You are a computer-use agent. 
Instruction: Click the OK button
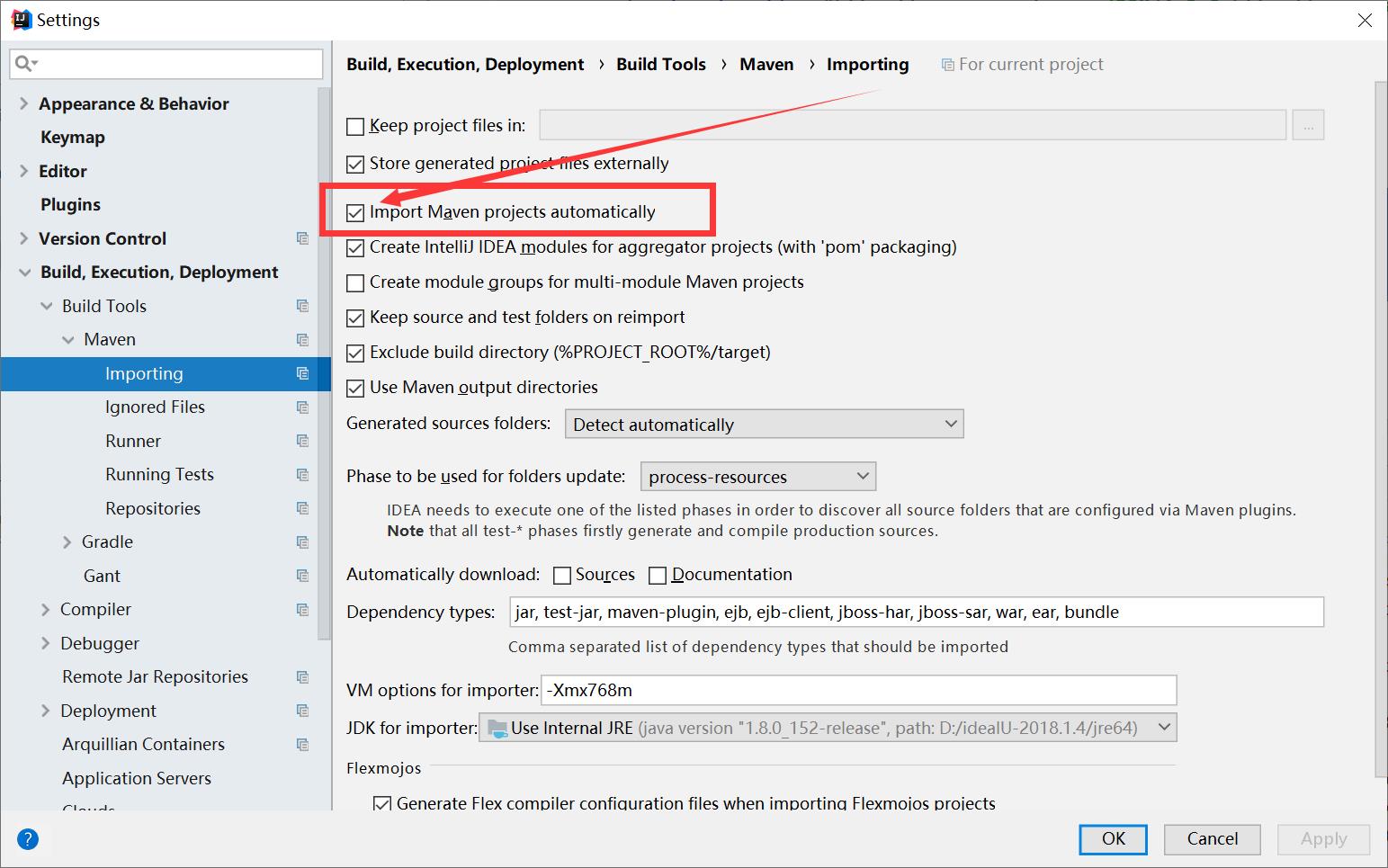point(1114,839)
